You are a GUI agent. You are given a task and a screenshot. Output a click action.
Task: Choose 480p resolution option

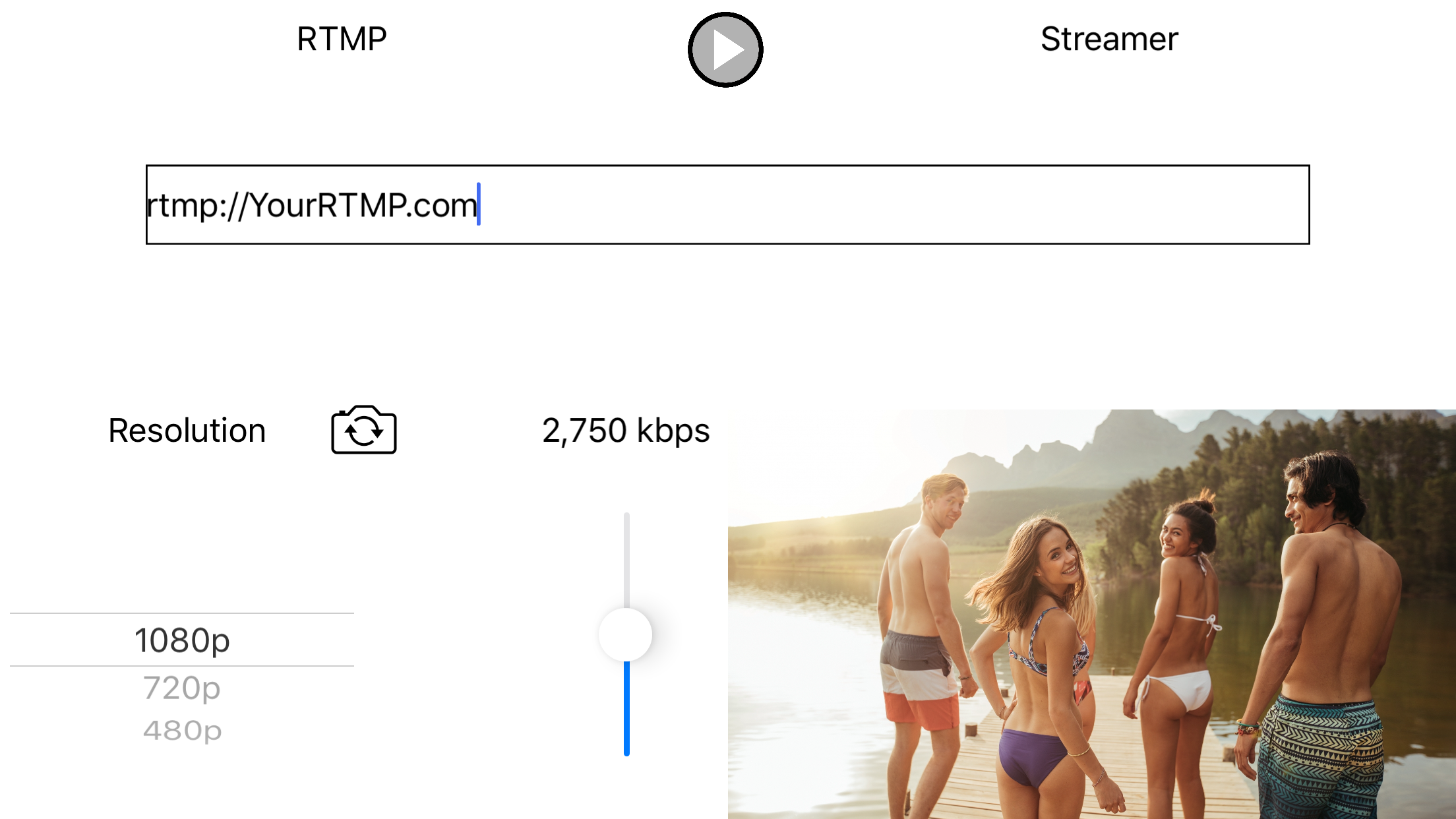click(x=183, y=729)
